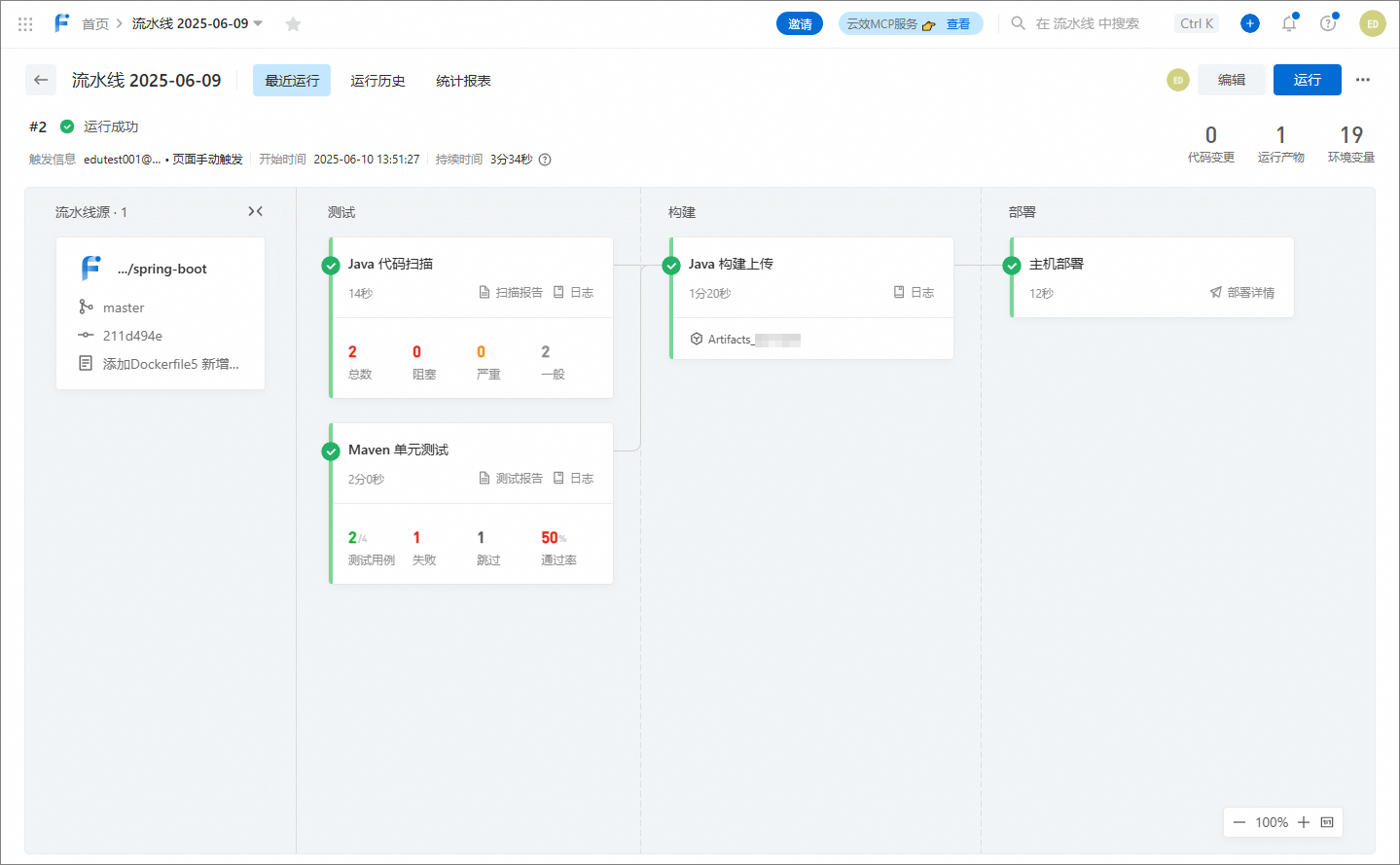
Task: Click the 主机部署 success check icon
Action: (1012, 266)
